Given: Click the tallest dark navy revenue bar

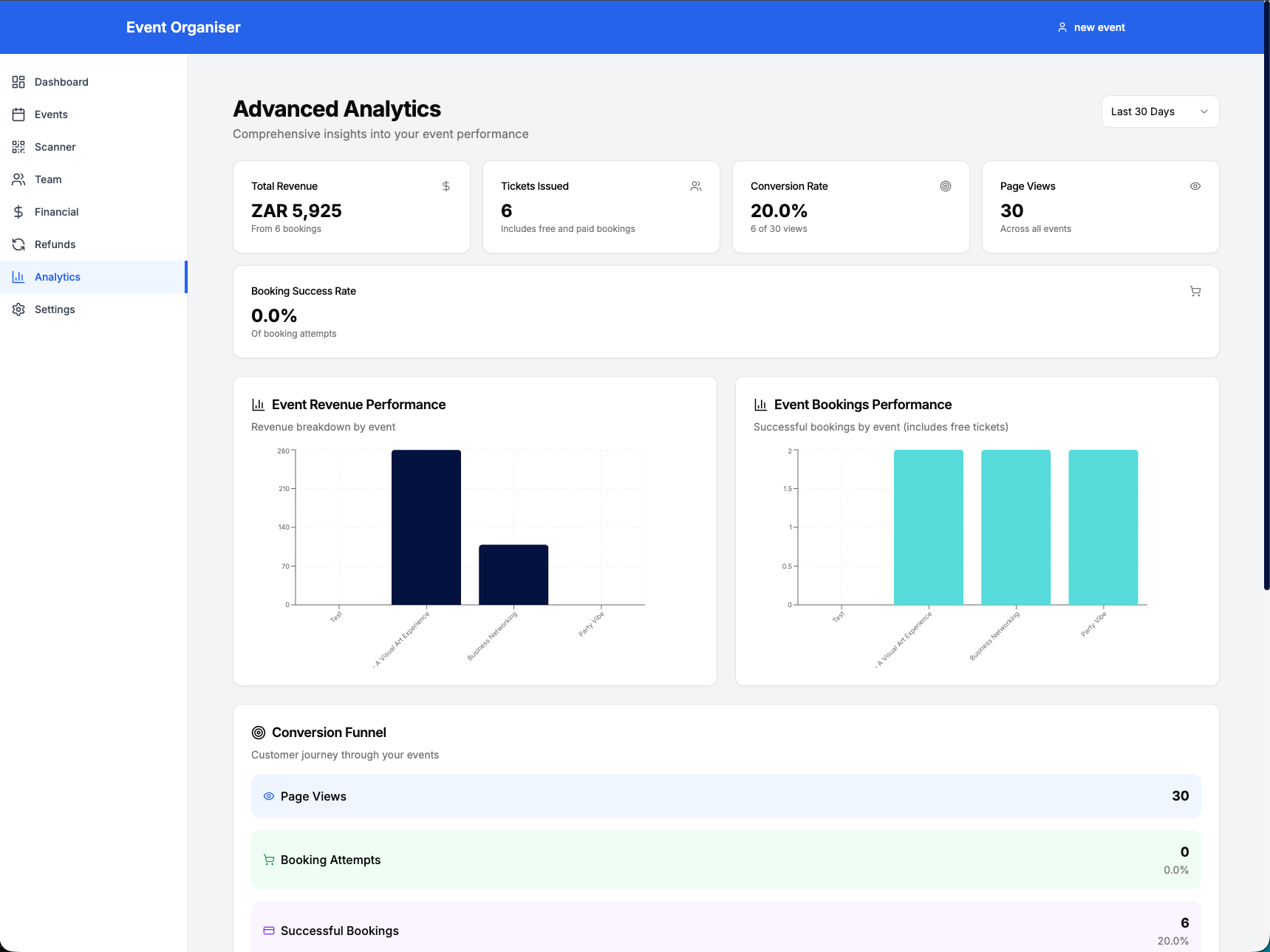Looking at the screenshot, I should pyautogui.click(x=426, y=527).
